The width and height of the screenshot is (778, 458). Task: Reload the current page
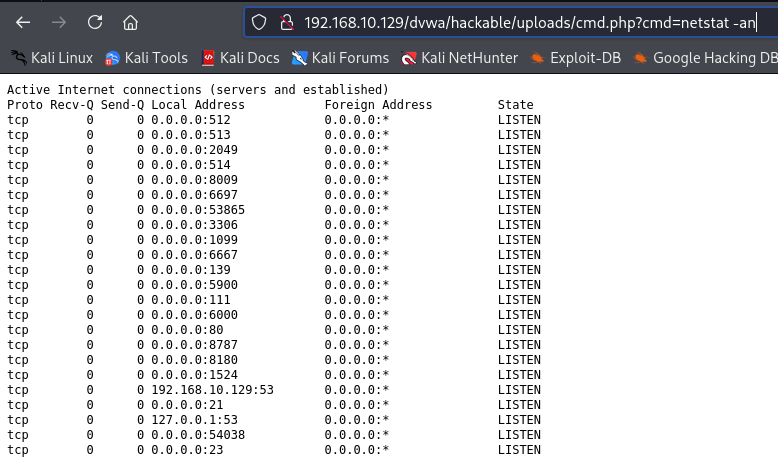click(x=95, y=22)
